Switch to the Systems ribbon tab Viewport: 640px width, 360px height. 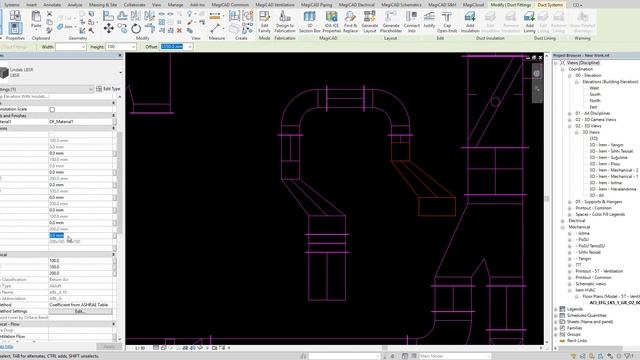click(x=11, y=4)
